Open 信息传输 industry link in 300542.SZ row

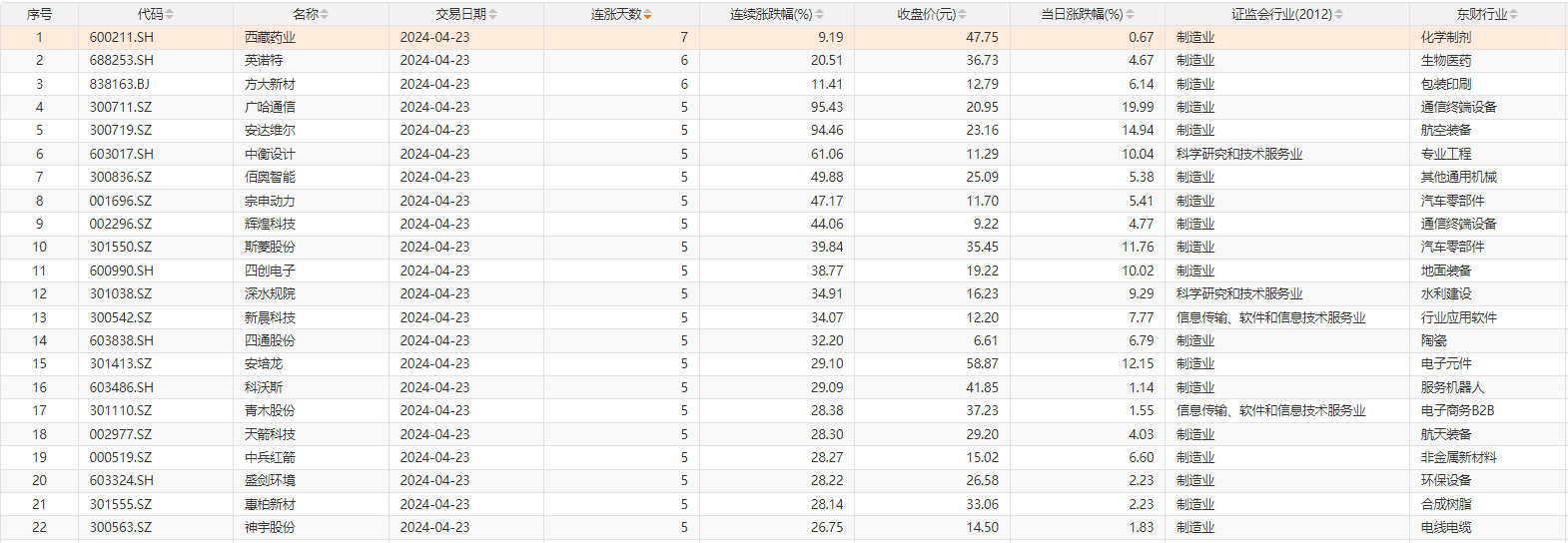[x=1270, y=317]
